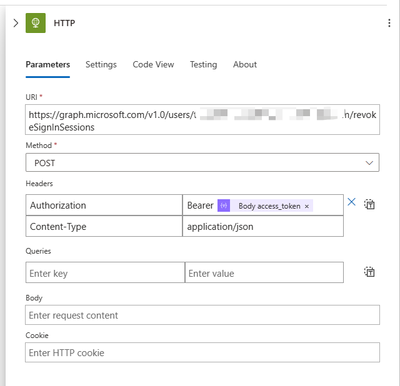Click the green HTTP connector icon
Image resolution: width=400 pixels, height=386 pixels.
click(x=36, y=23)
